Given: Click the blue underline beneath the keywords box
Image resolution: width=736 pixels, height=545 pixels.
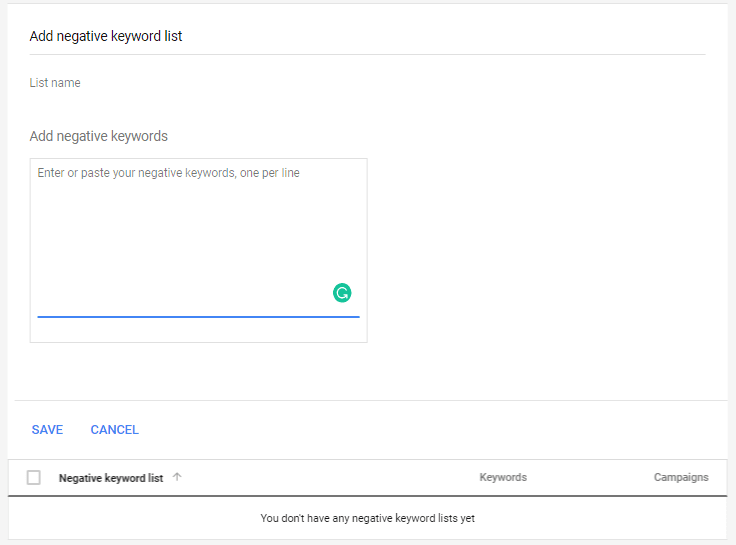Looking at the screenshot, I should [x=198, y=317].
